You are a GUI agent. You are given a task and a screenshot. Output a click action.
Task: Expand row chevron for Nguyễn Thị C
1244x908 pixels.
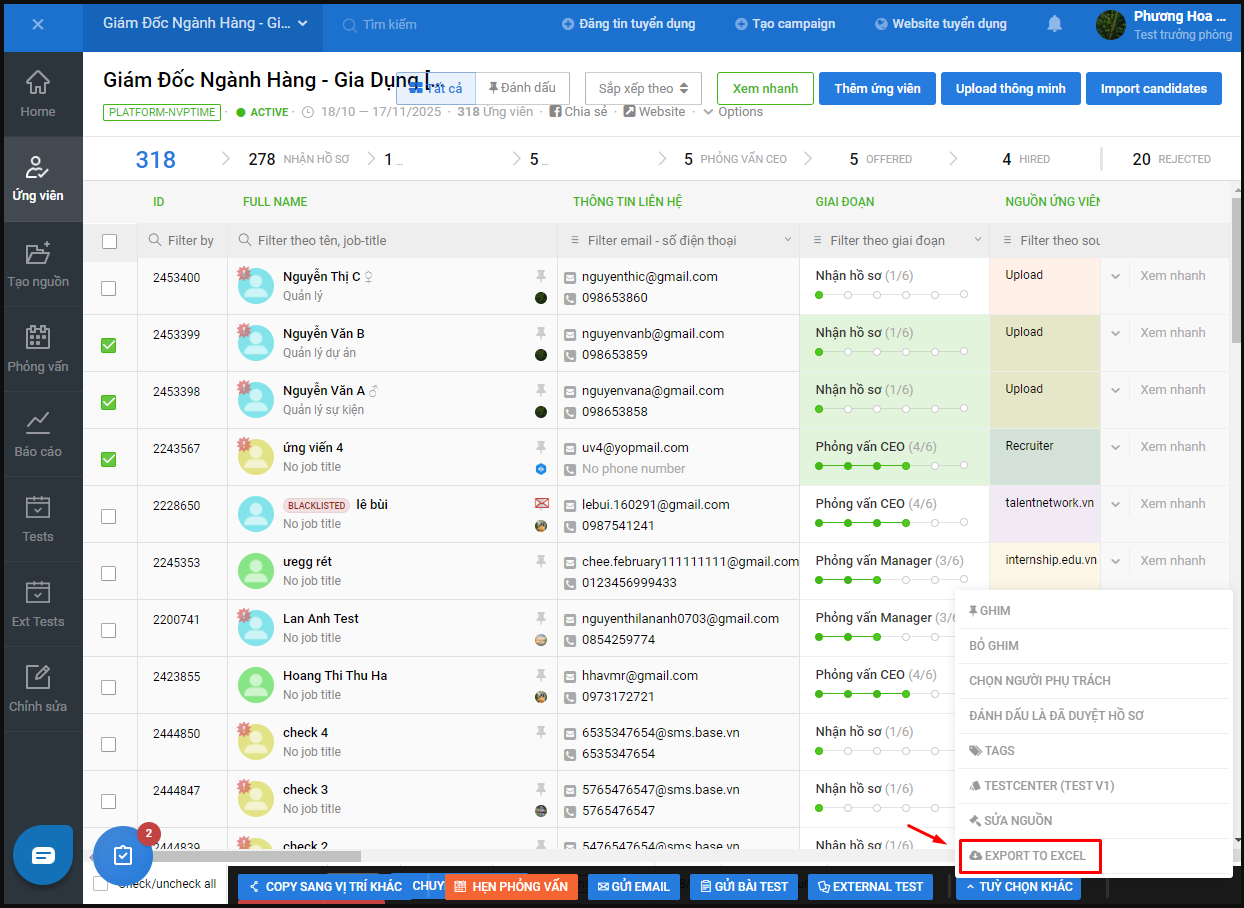tap(1115, 276)
